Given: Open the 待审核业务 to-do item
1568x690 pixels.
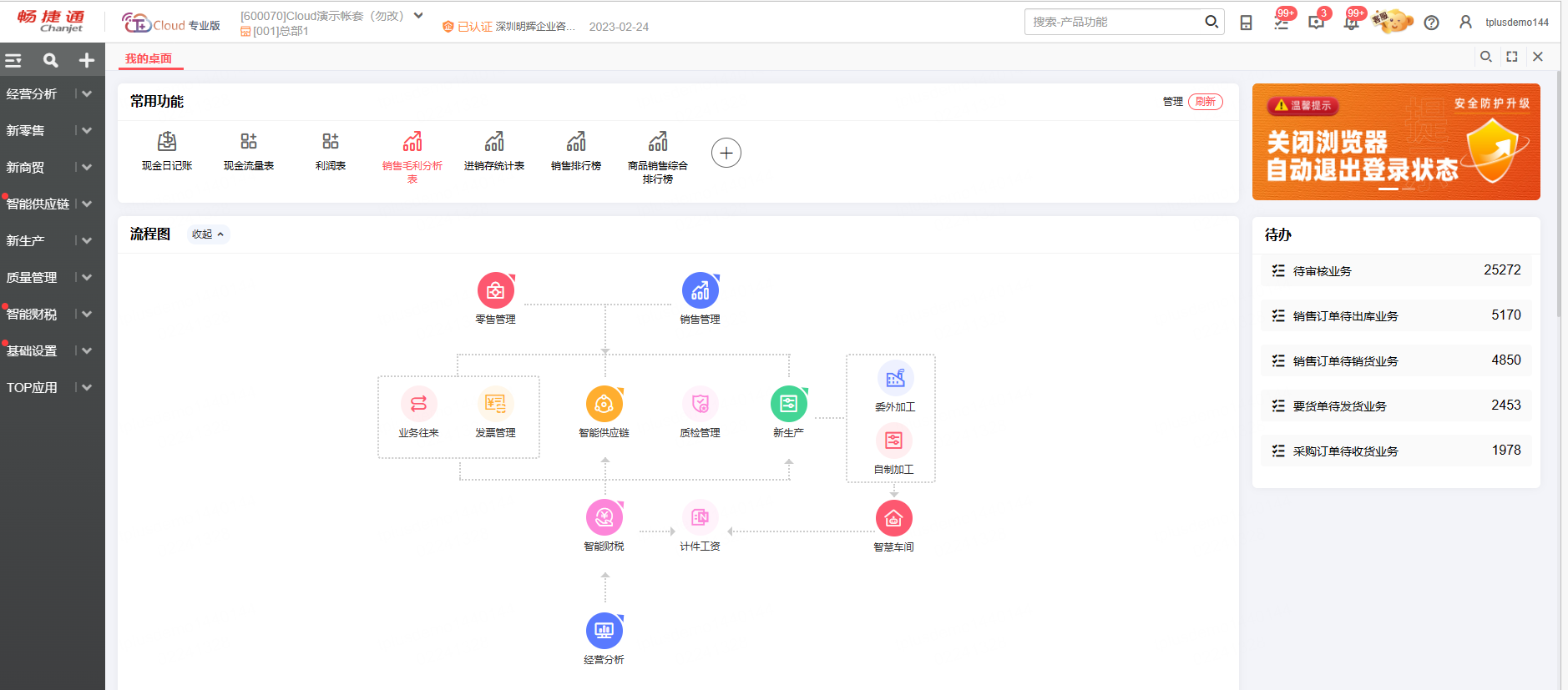Looking at the screenshot, I should [1395, 271].
